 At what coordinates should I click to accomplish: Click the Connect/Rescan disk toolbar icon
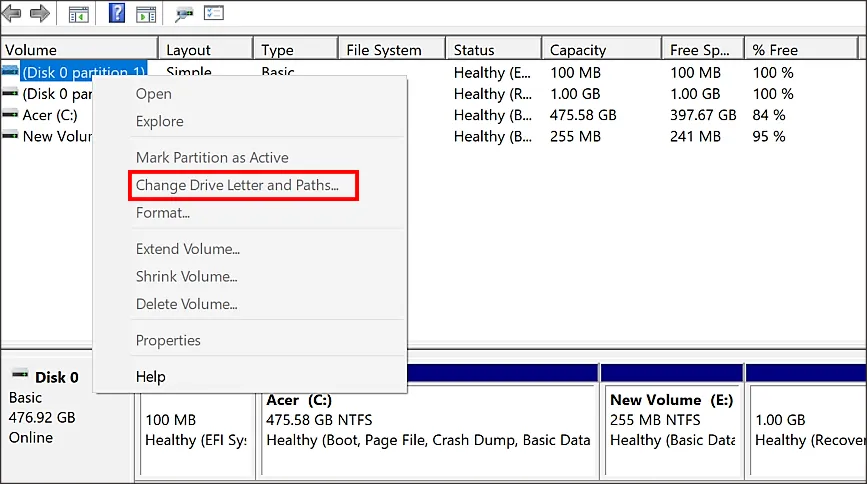[185, 14]
